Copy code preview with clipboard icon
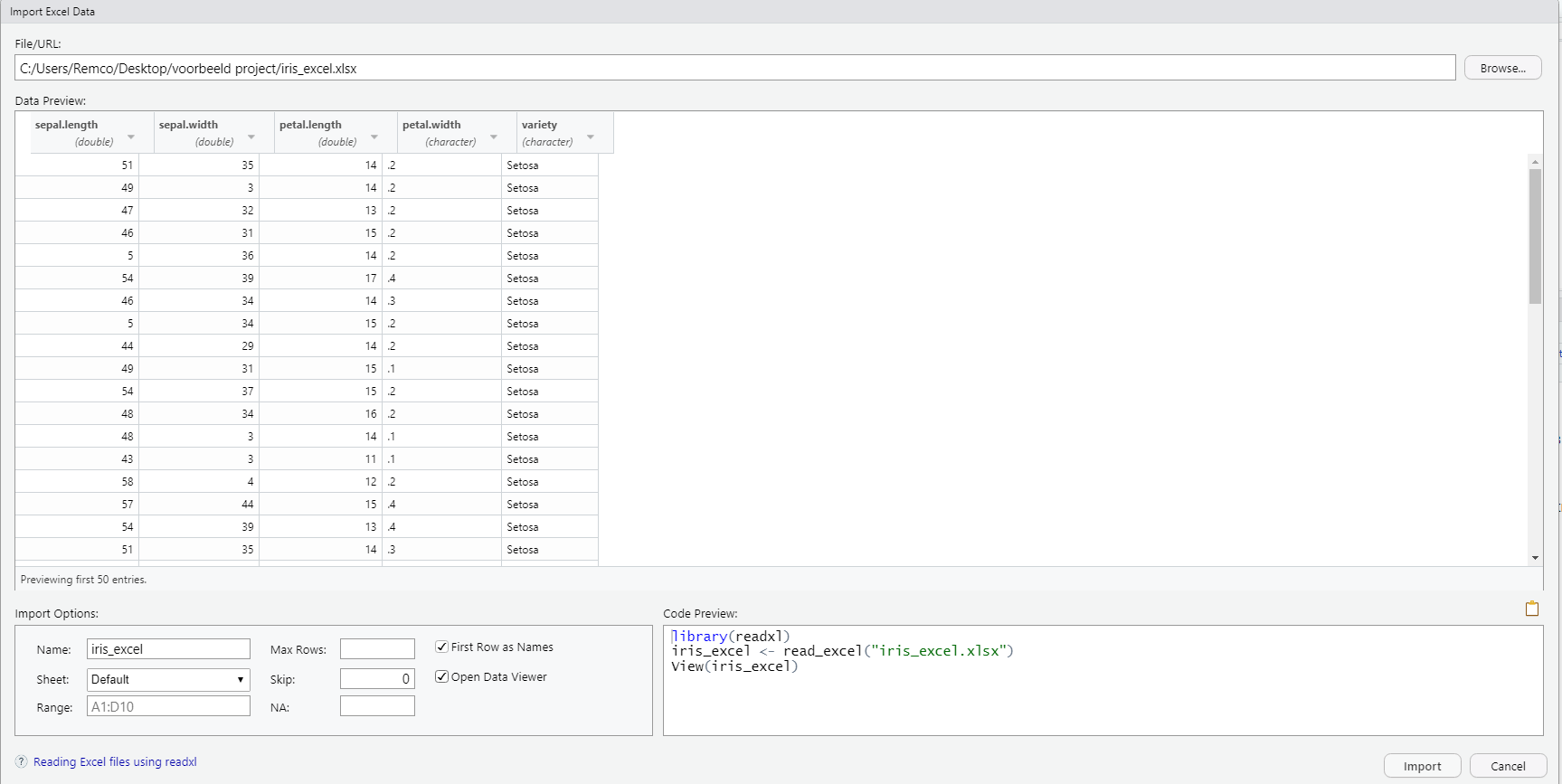The width and height of the screenshot is (1562, 784). click(x=1531, y=609)
